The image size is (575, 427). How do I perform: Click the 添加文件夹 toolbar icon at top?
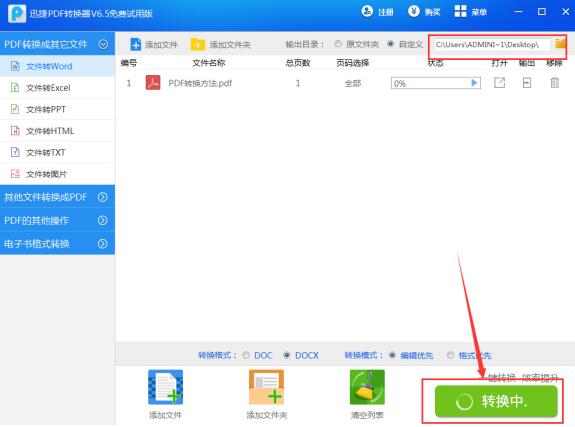(198, 44)
